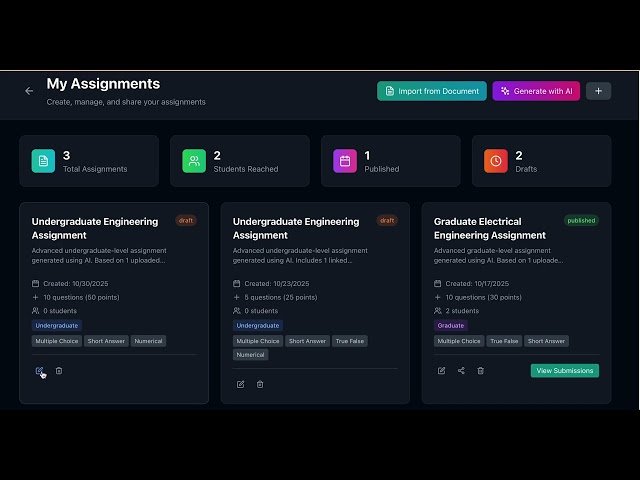Click True False tag on Graduate card
This screenshot has height=480, width=640.
504,341
